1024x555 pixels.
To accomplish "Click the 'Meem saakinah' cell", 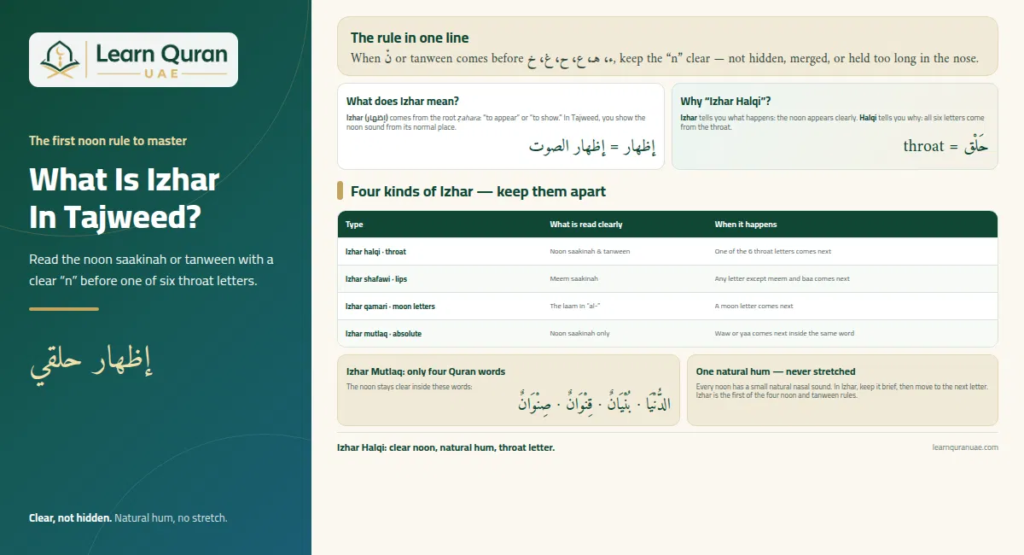I will [x=573, y=279].
